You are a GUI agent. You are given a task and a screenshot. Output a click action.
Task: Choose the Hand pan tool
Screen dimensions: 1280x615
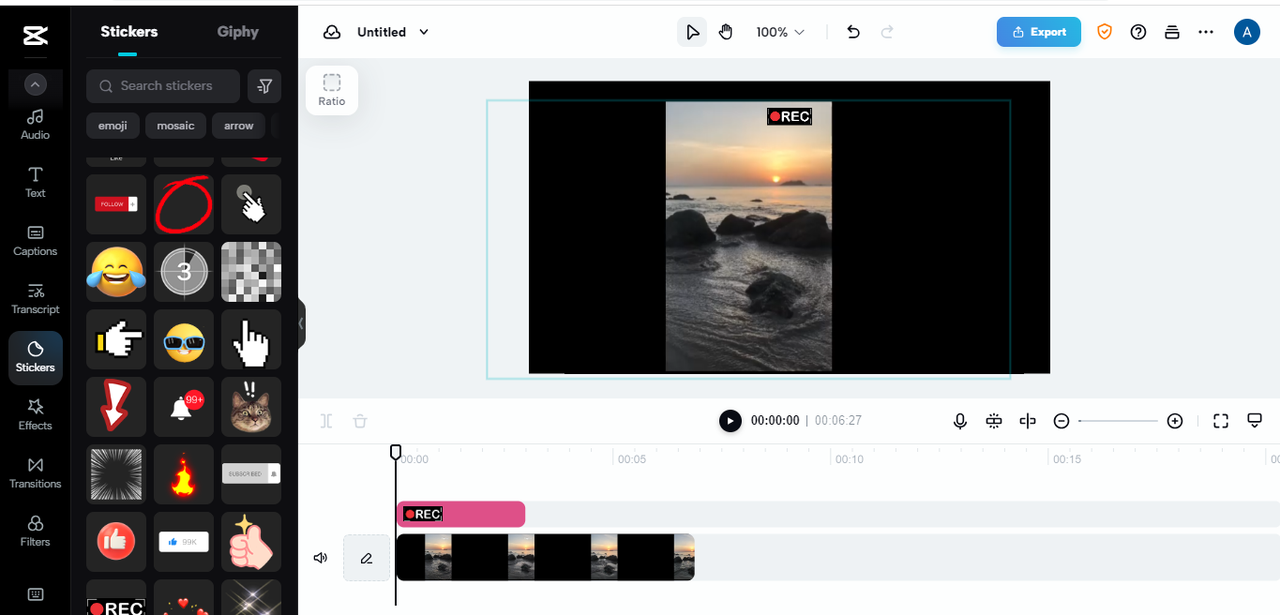(x=726, y=32)
